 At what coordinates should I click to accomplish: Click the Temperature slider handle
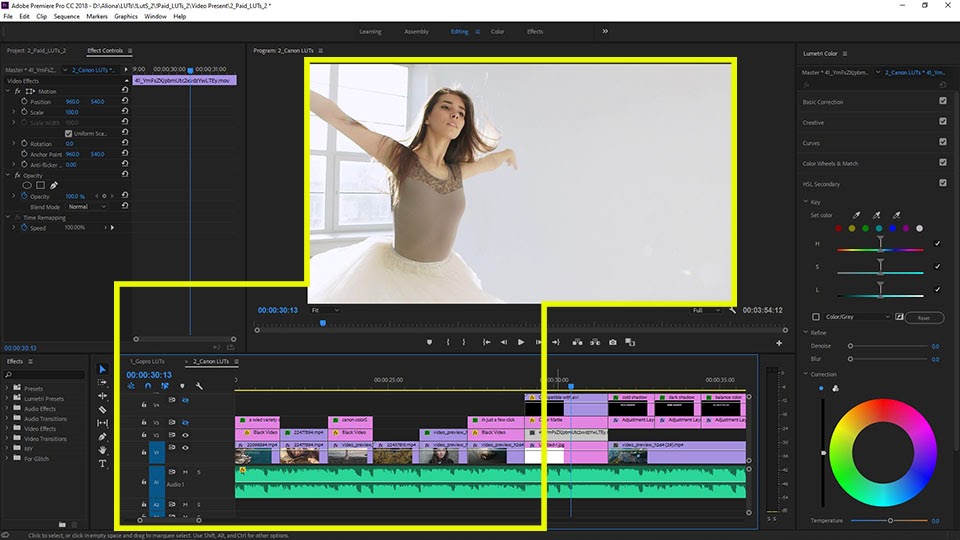pos(889,521)
